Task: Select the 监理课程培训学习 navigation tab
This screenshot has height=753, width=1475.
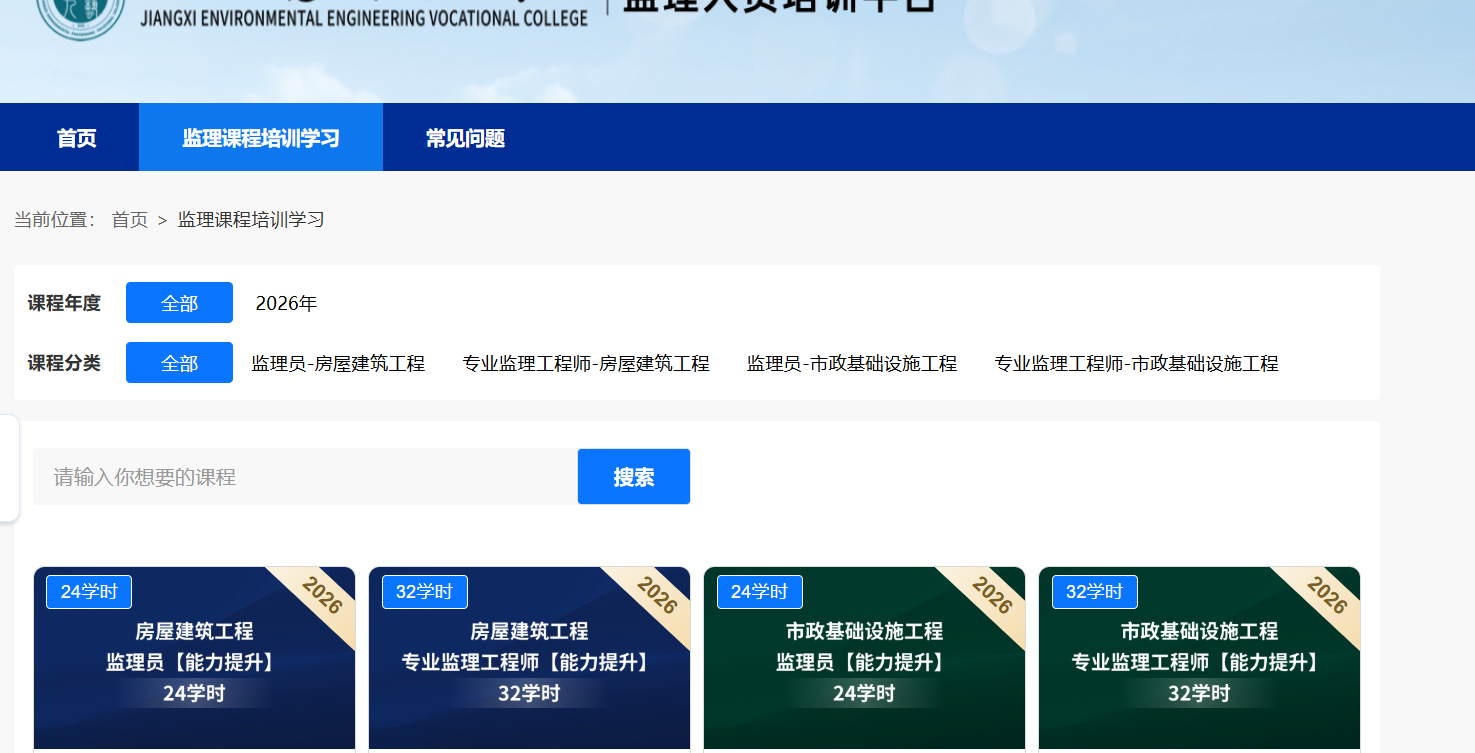Action: pyautogui.click(x=261, y=138)
